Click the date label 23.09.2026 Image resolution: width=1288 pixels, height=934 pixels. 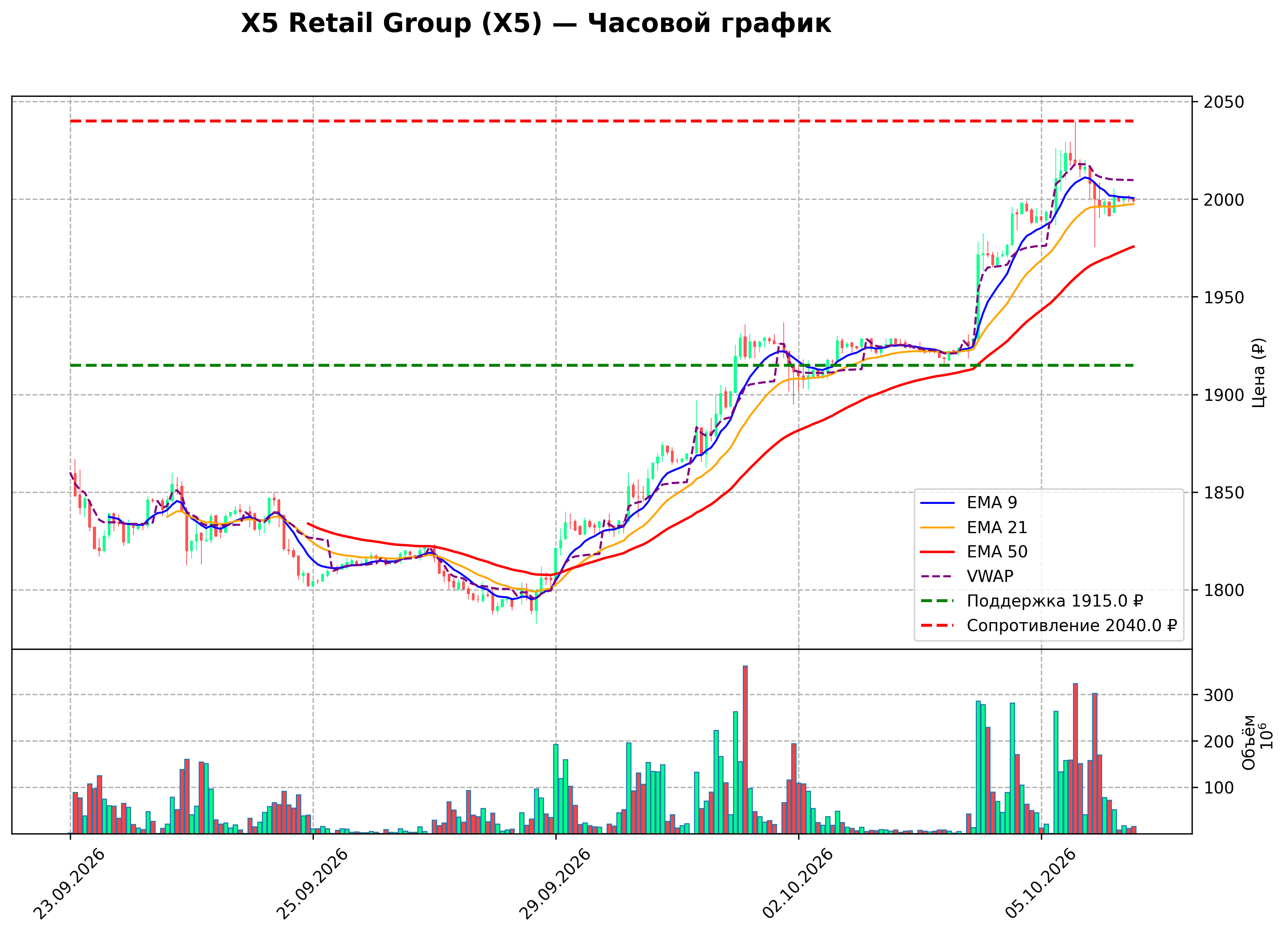(69, 884)
